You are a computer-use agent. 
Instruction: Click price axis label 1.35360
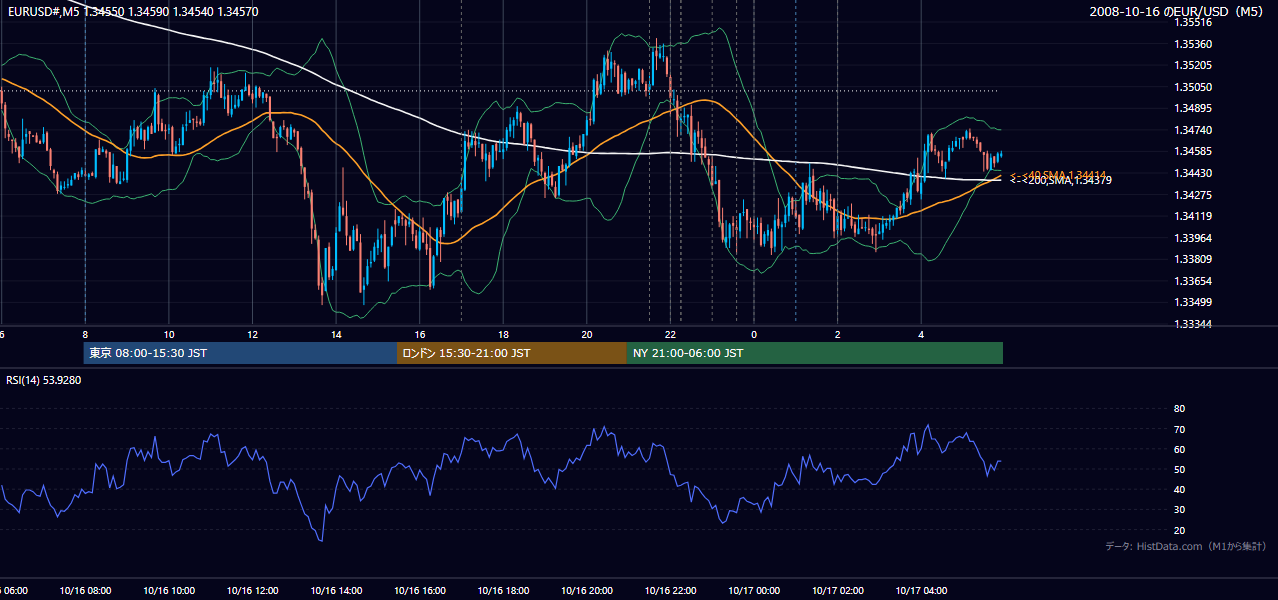point(1192,44)
